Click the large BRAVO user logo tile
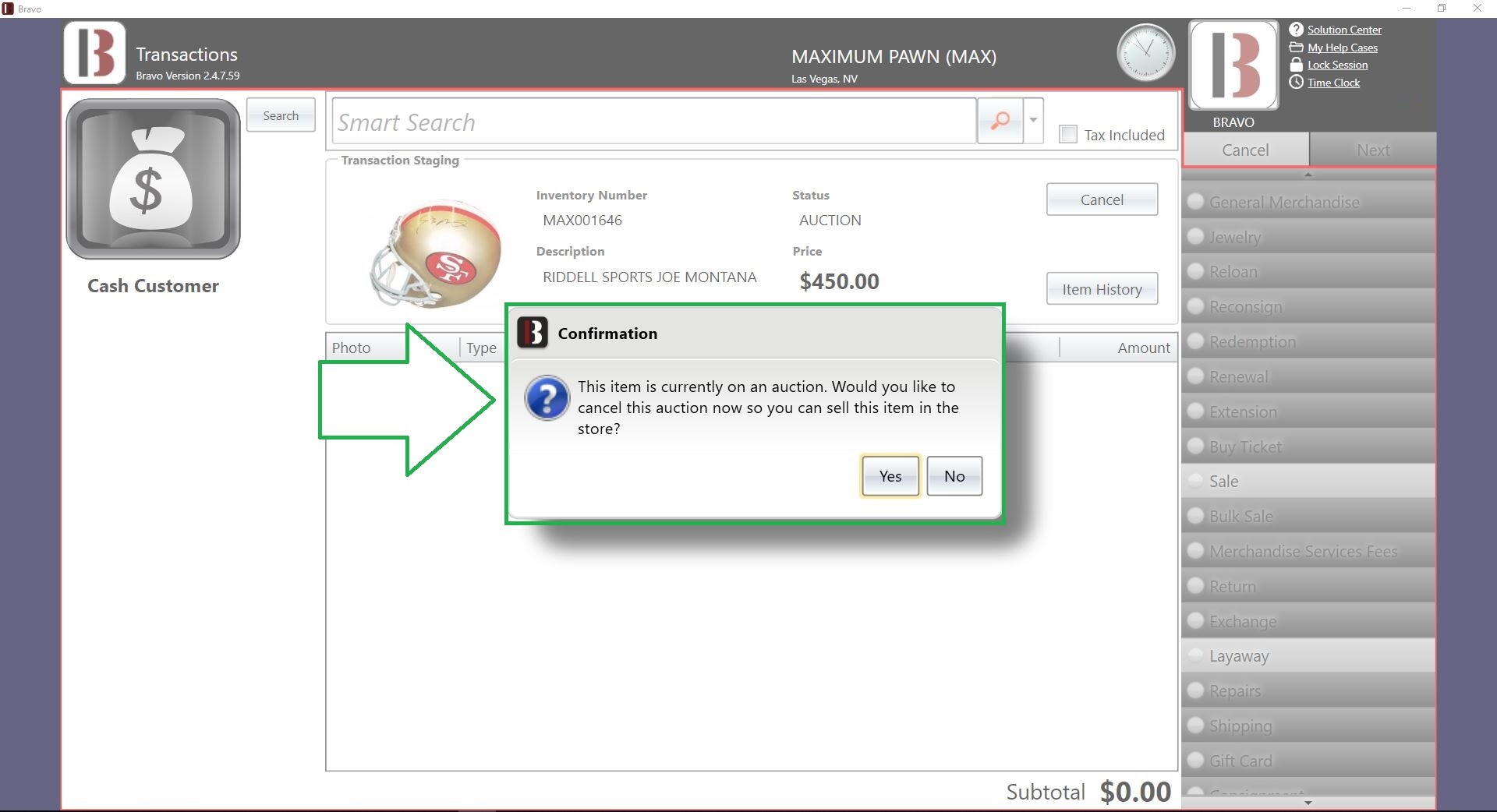The height and width of the screenshot is (812, 1497). coord(1233,65)
